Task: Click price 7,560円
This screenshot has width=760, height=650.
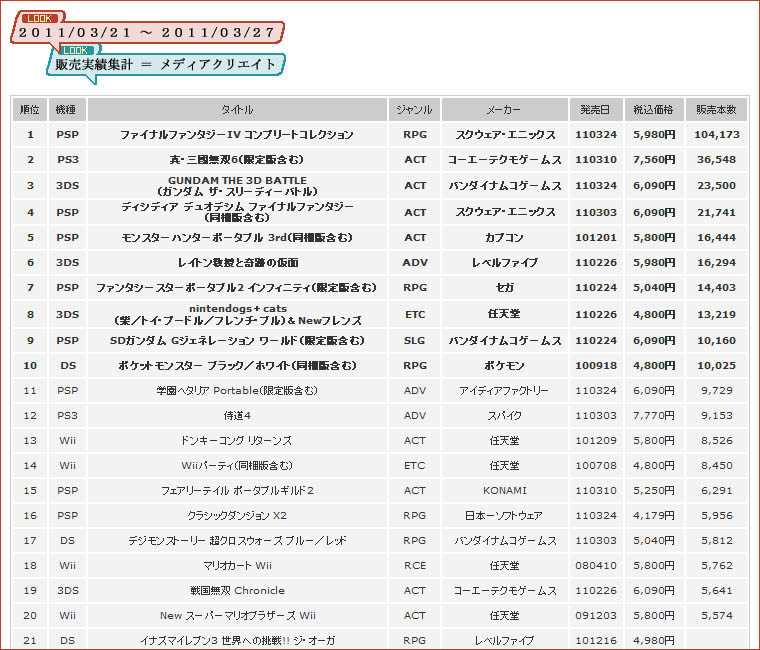Action: pyautogui.click(x=654, y=159)
